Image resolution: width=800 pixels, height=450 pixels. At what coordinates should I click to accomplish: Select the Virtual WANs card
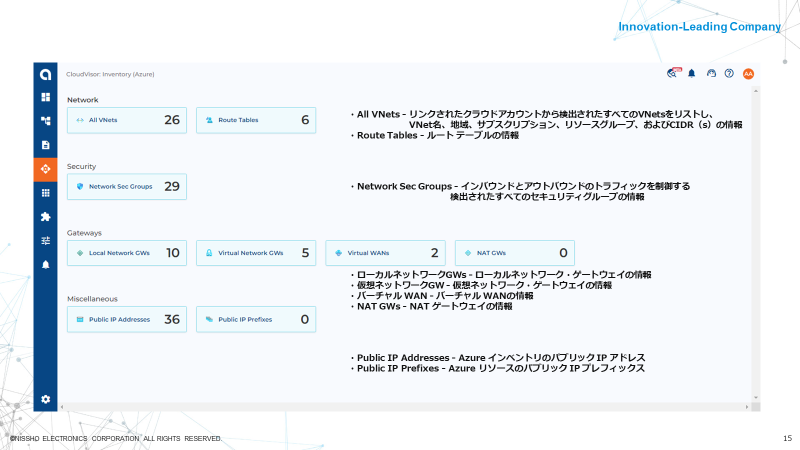385,253
